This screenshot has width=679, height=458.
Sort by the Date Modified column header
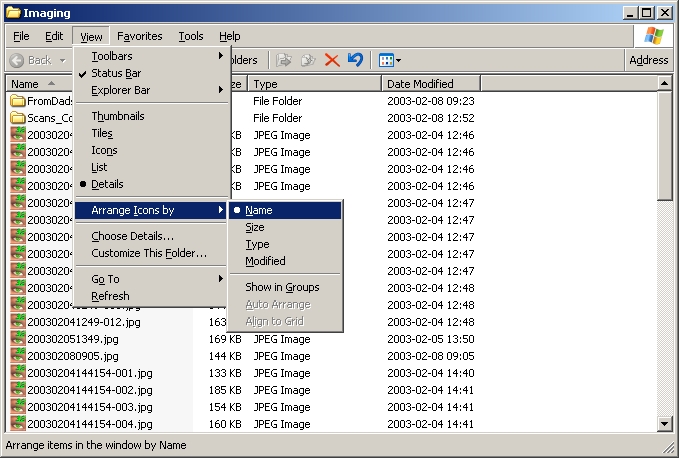pos(420,84)
